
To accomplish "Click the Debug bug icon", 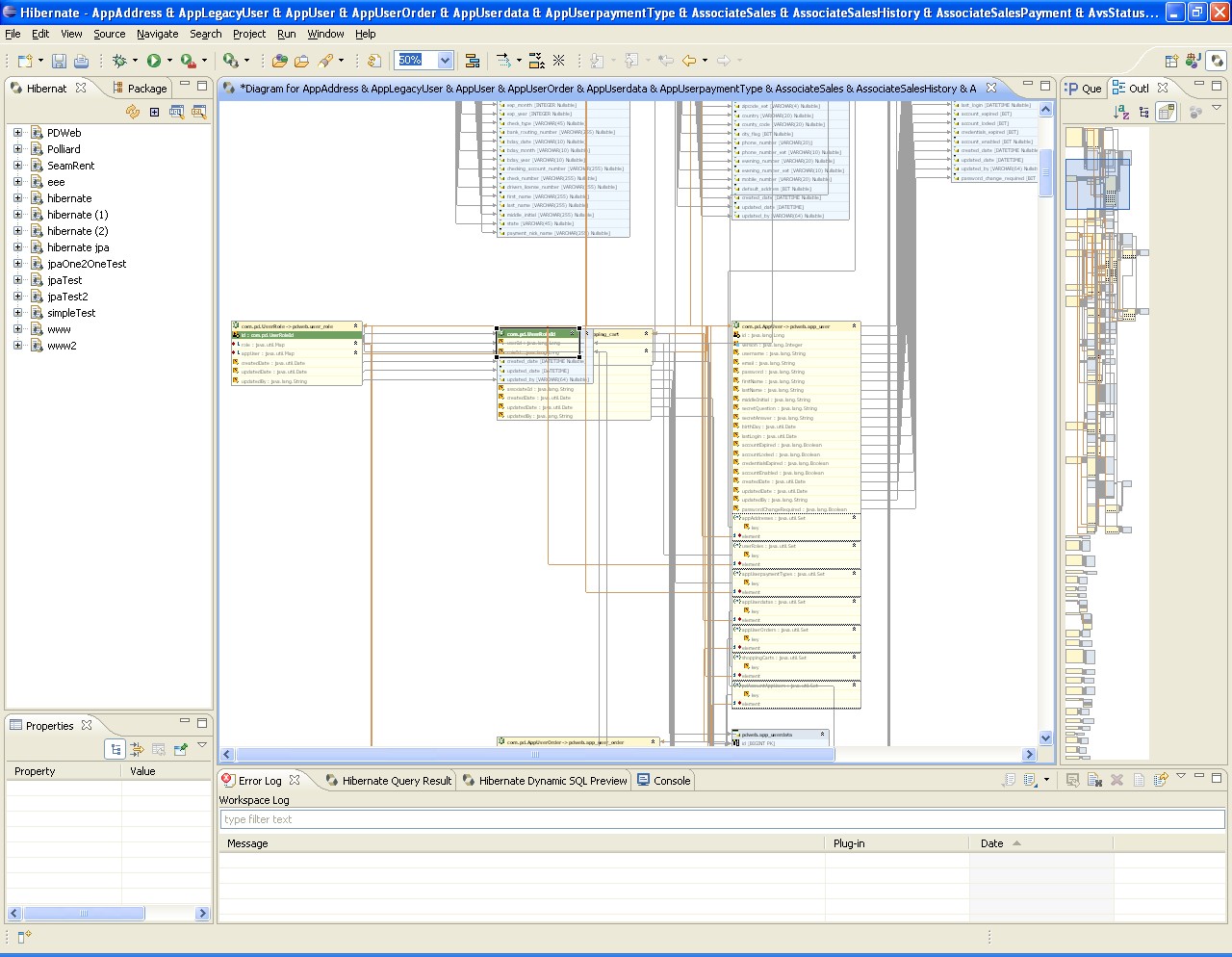I will (119, 61).
